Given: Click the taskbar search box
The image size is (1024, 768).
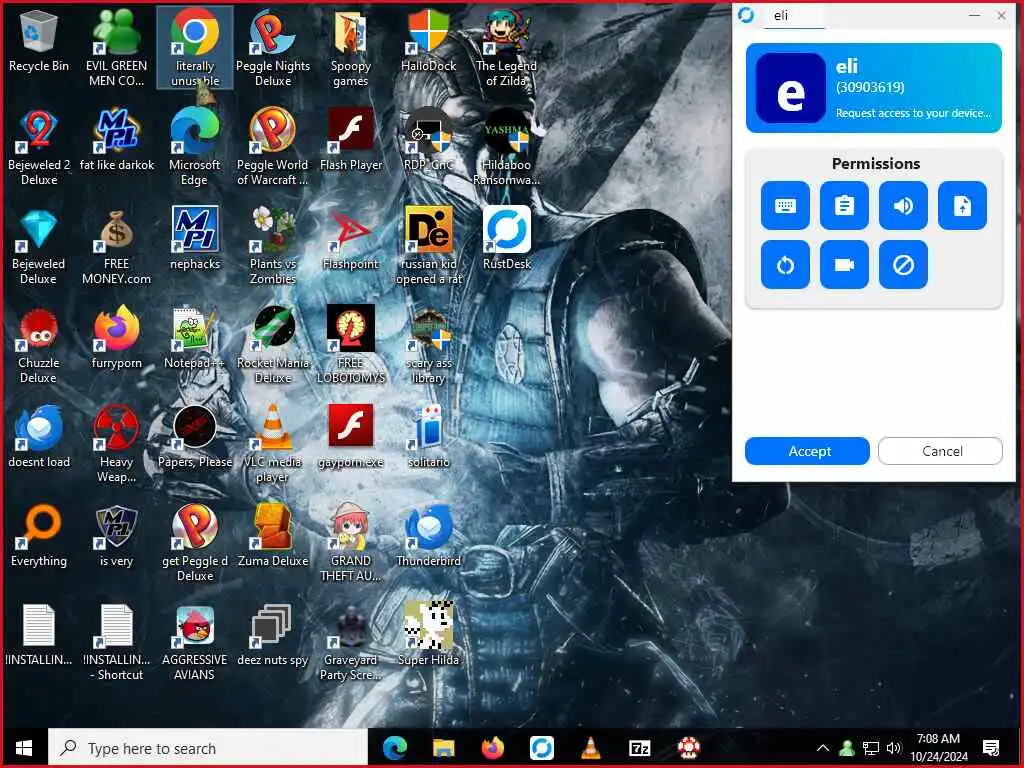Looking at the screenshot, I should tap(208, 748).
